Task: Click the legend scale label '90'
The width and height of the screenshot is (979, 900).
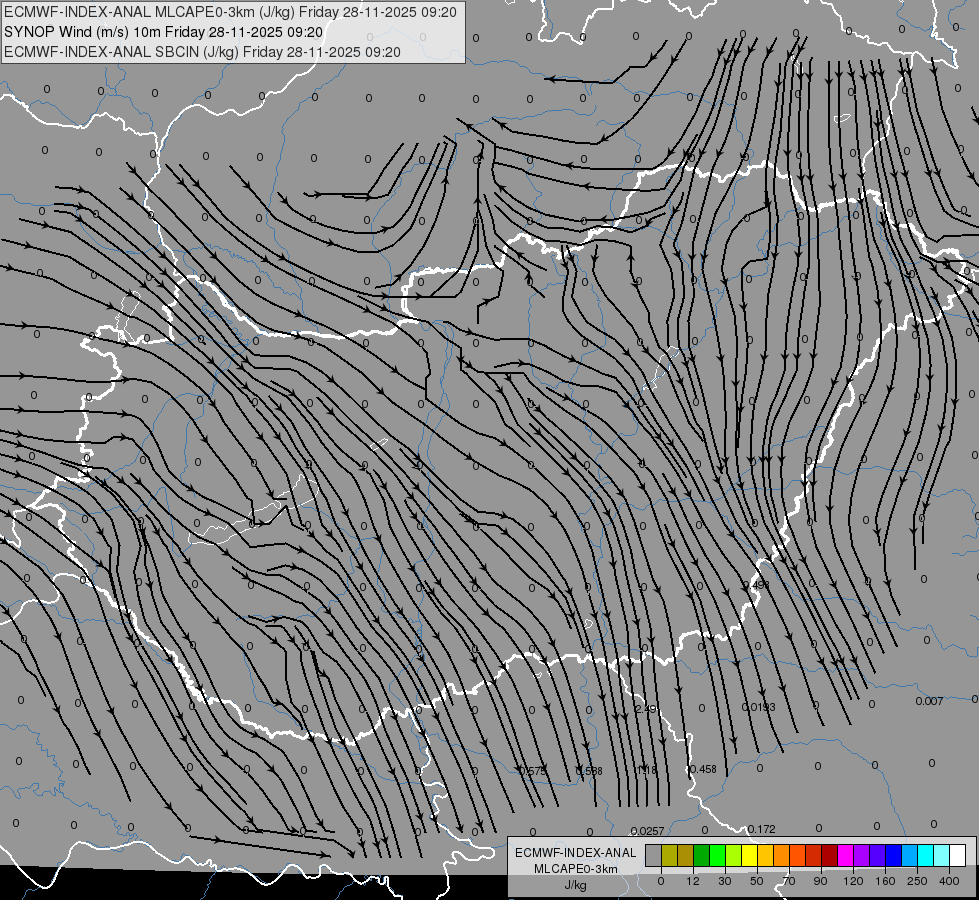Action: [x=820, y=881]
